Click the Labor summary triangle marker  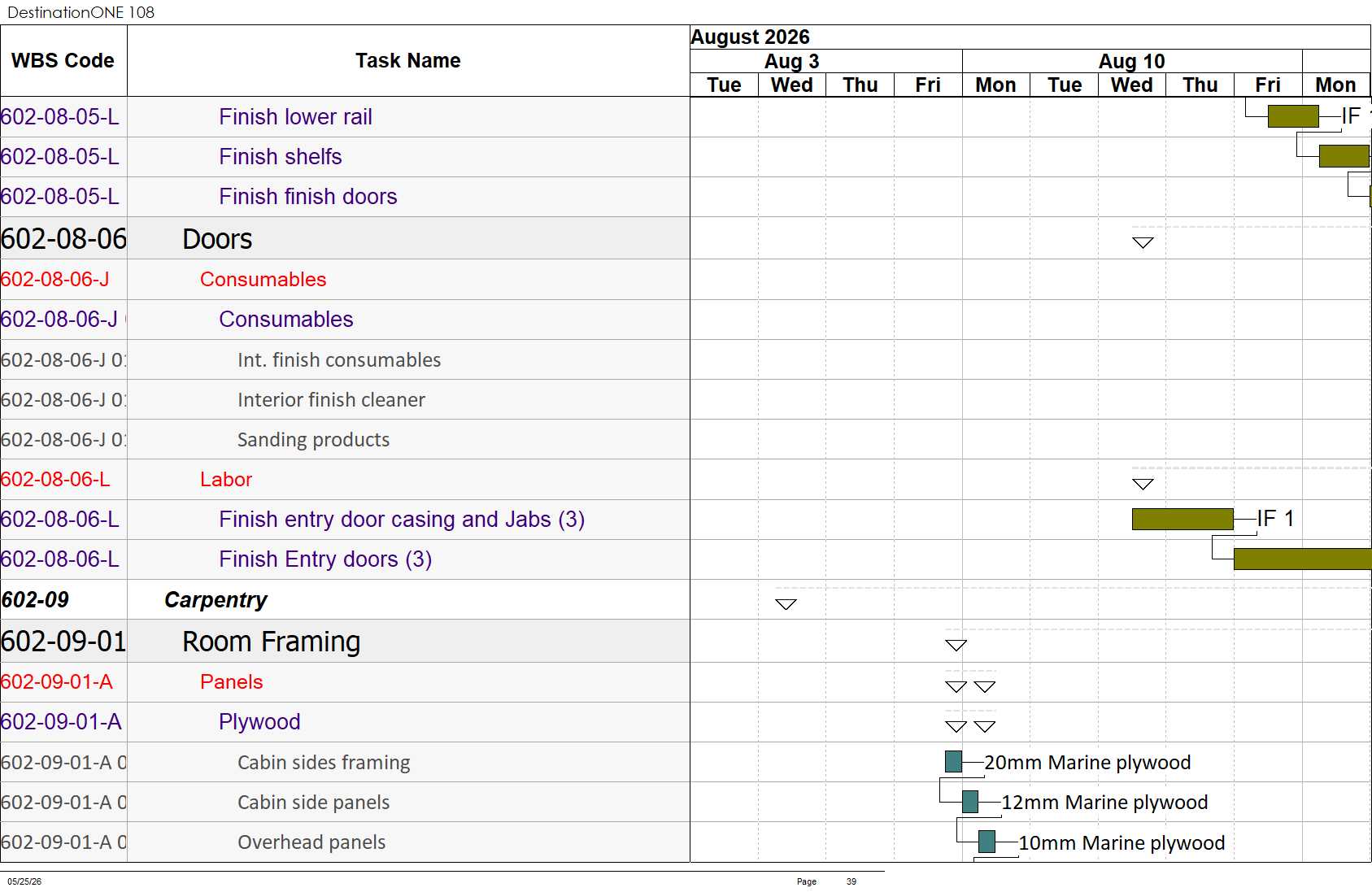(1143, 484)
